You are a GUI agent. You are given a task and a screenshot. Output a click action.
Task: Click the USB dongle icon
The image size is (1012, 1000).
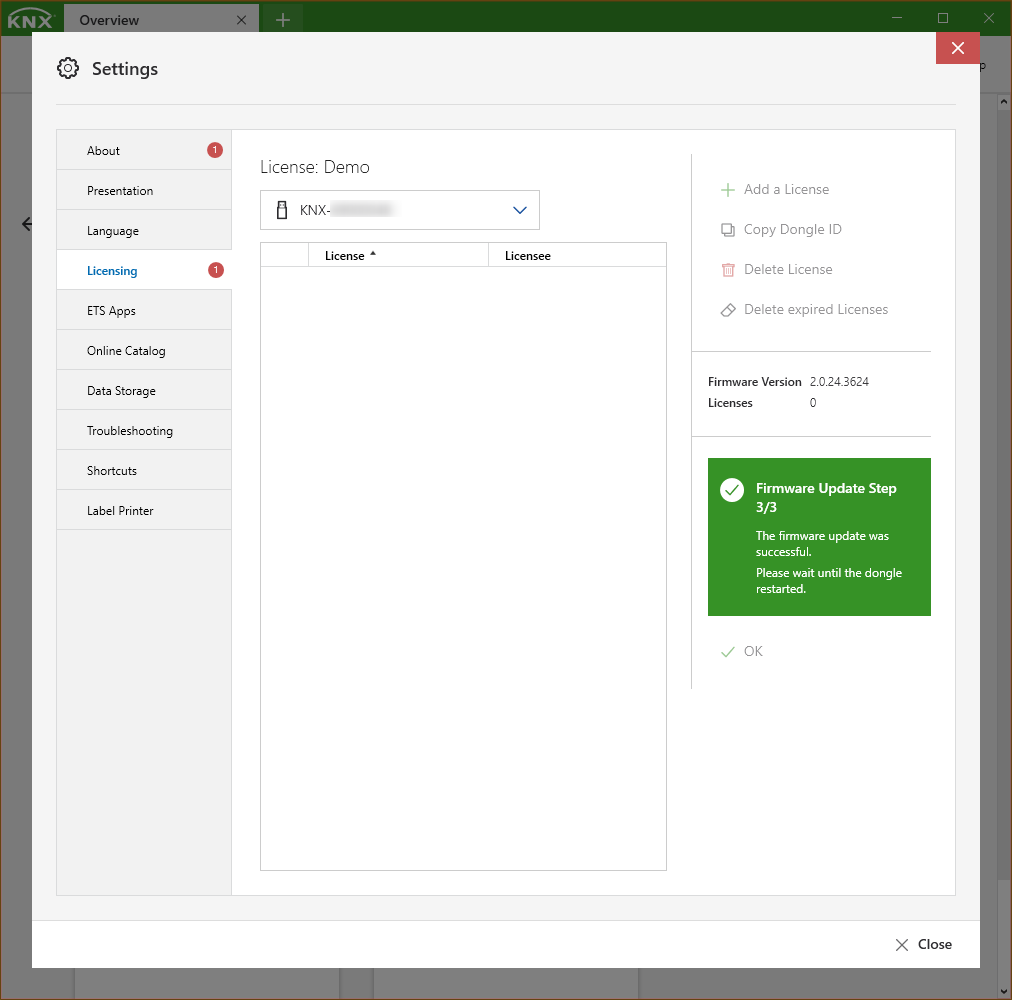282,210
